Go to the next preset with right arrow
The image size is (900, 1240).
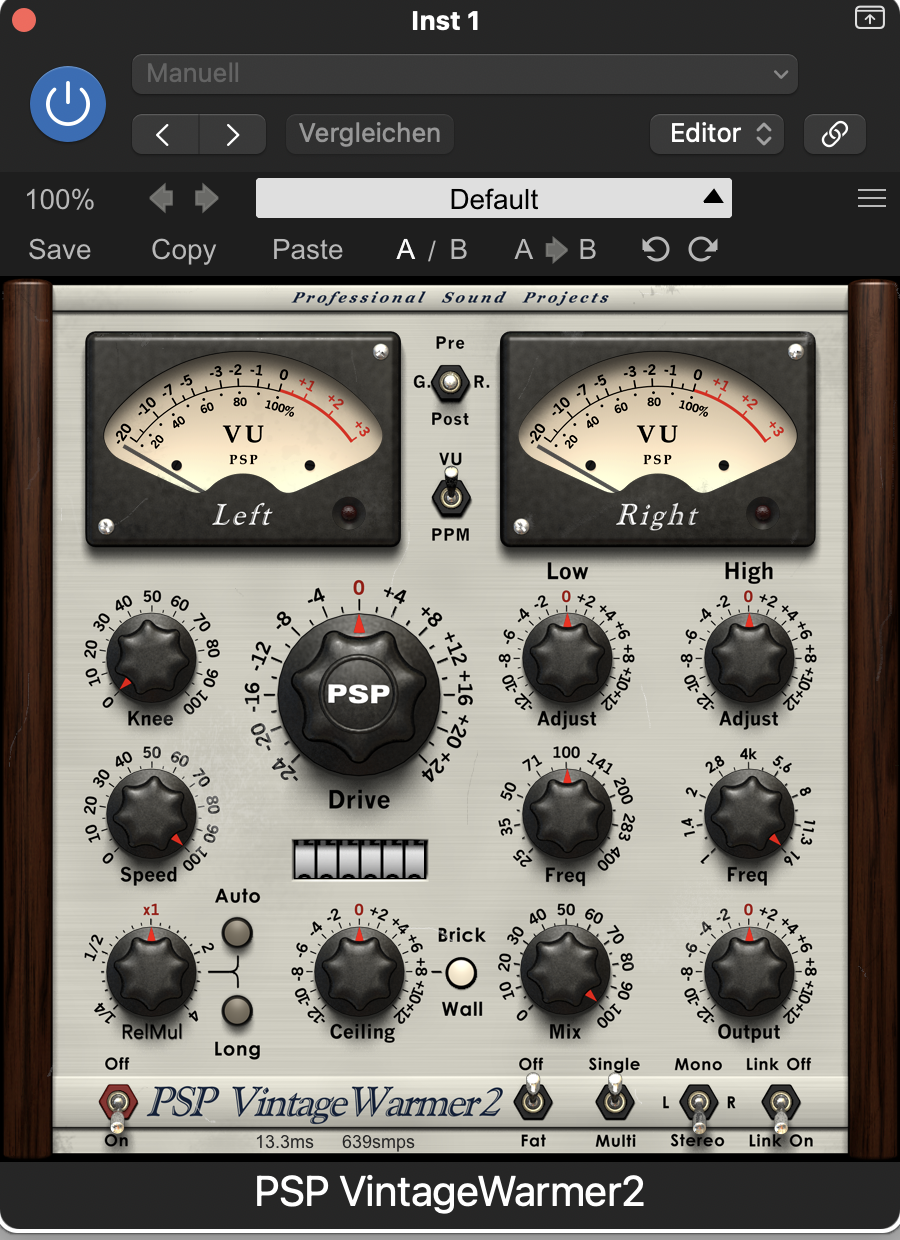point(233,134)
